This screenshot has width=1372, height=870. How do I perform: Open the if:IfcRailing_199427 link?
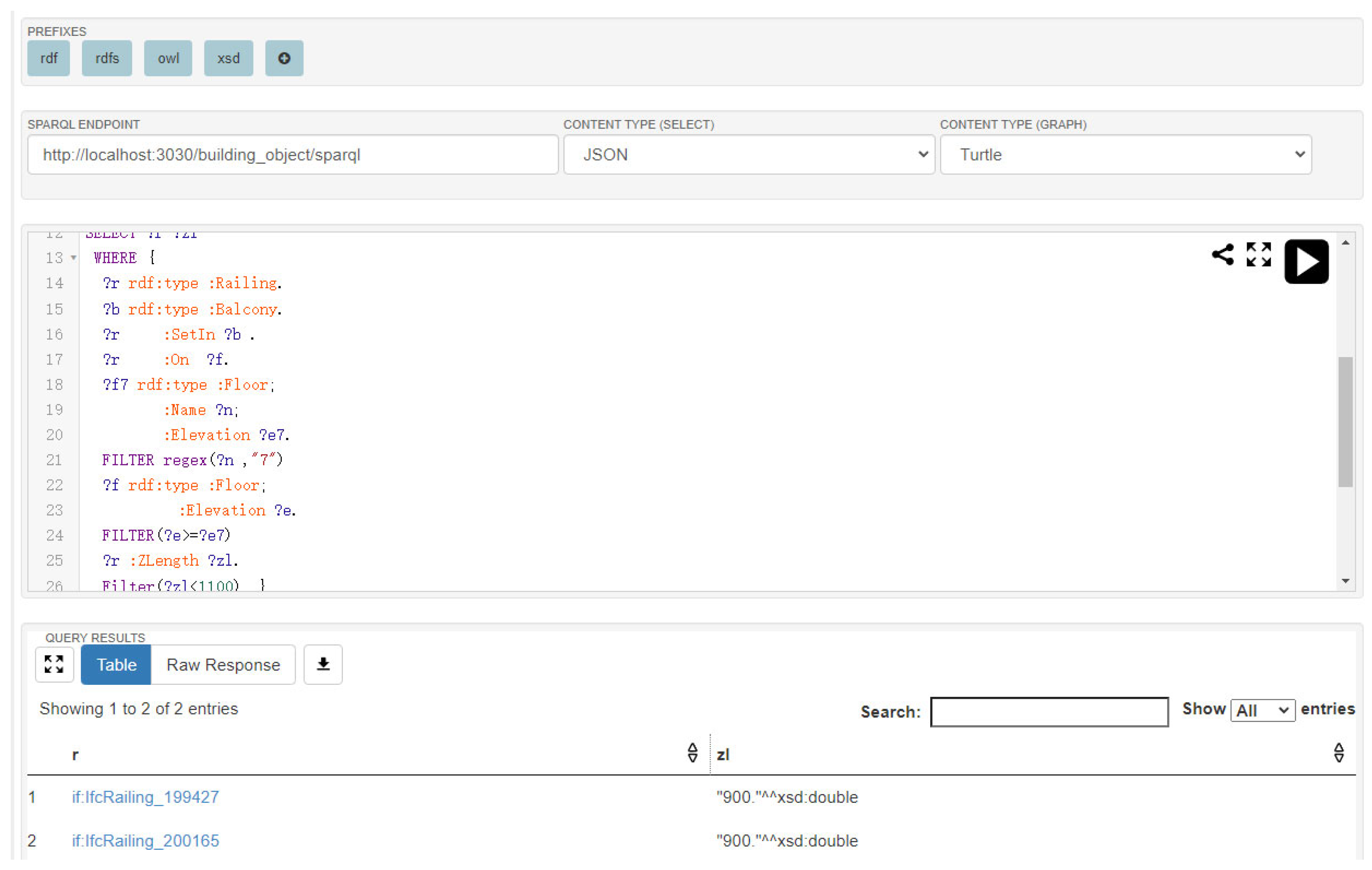[x=145, y=797]
